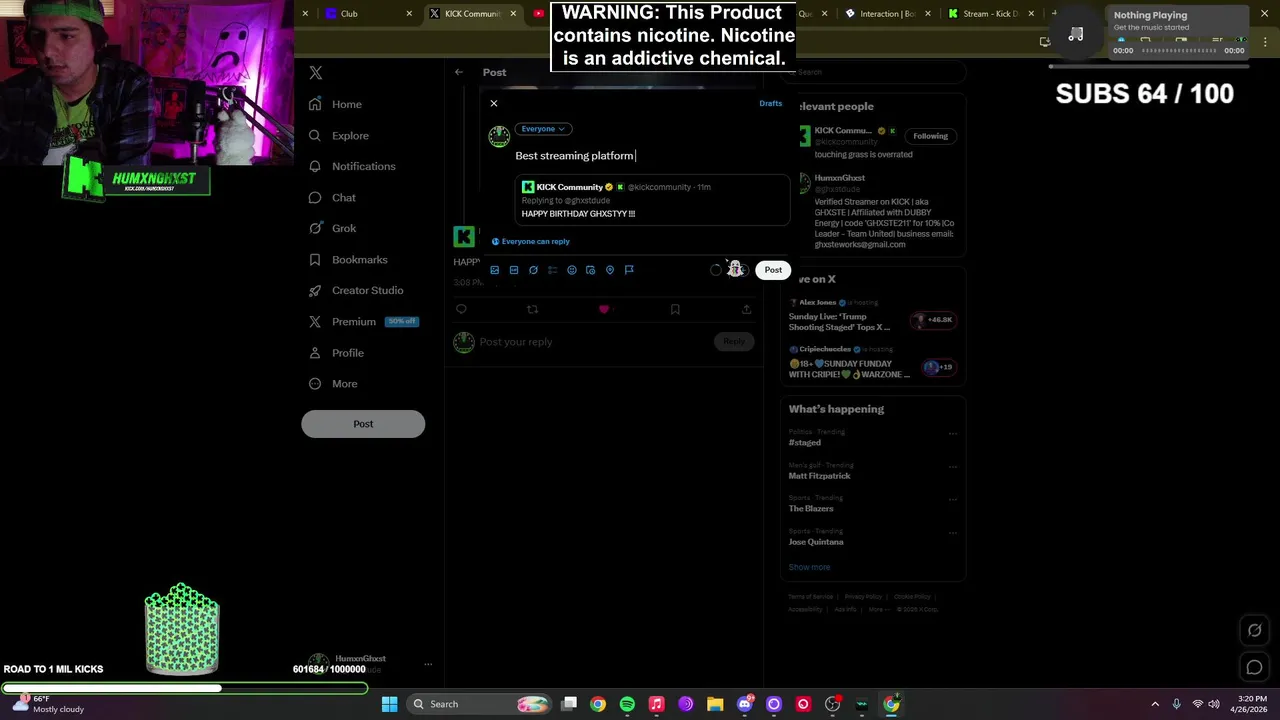The height and width of the screenshot is (720, 1280).
Task: Open Home in the sidebar
Action: [x=336, y=104]
